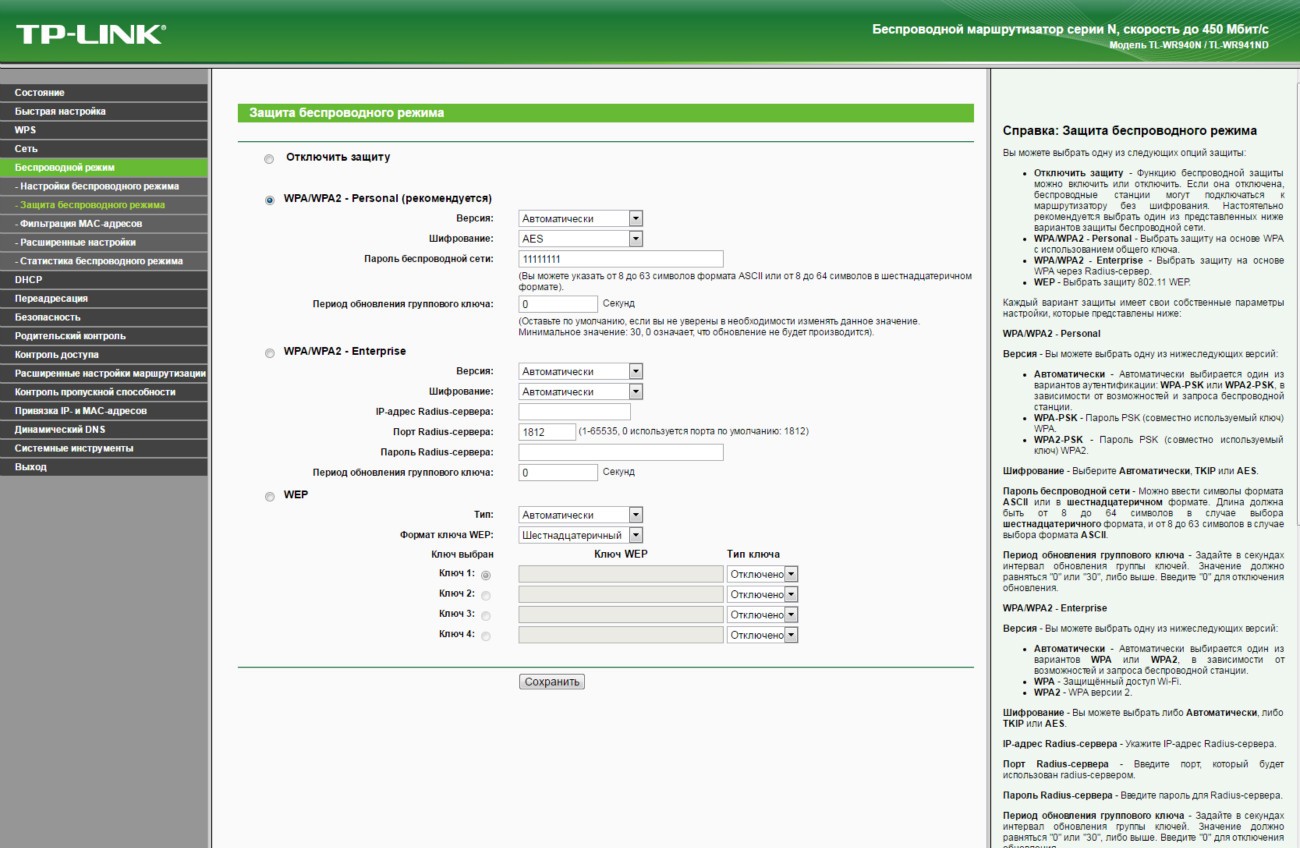Viewport: 1300px width, 848px height.
Task: Click the 'Сохранить' button
Action: (551, 682)
